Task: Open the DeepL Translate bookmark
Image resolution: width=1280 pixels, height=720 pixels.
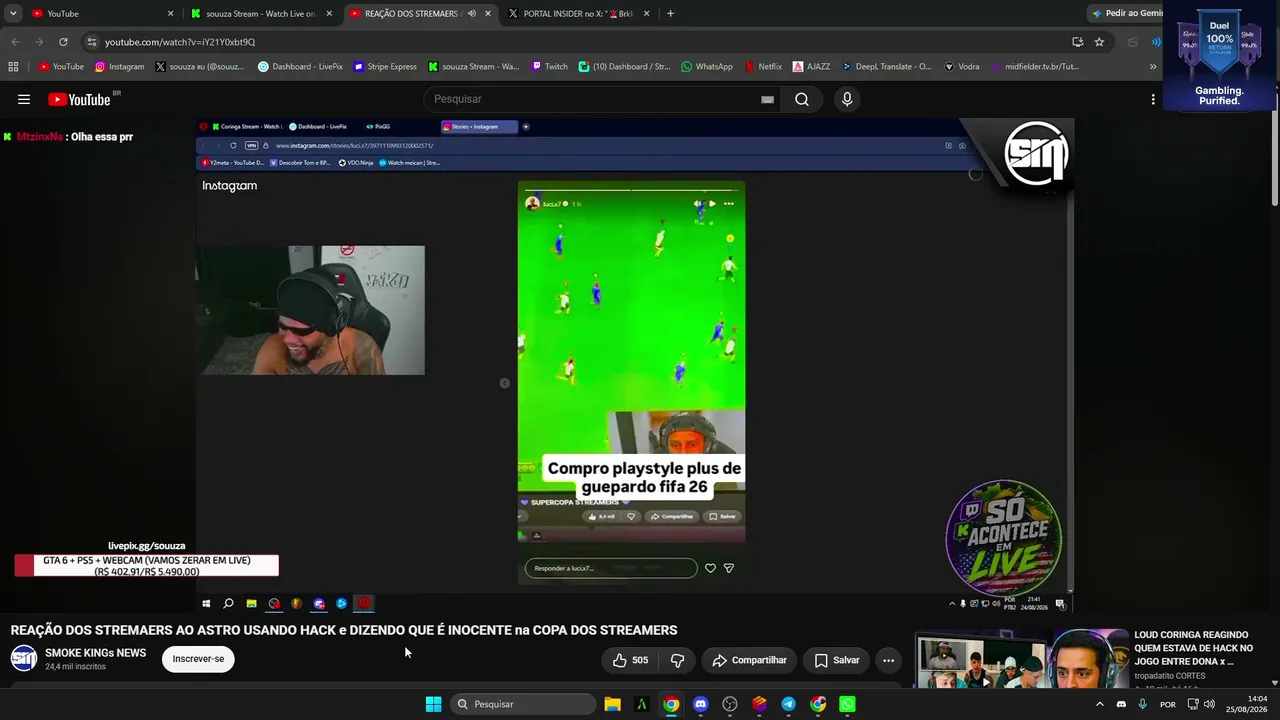Action: [886, 67]
